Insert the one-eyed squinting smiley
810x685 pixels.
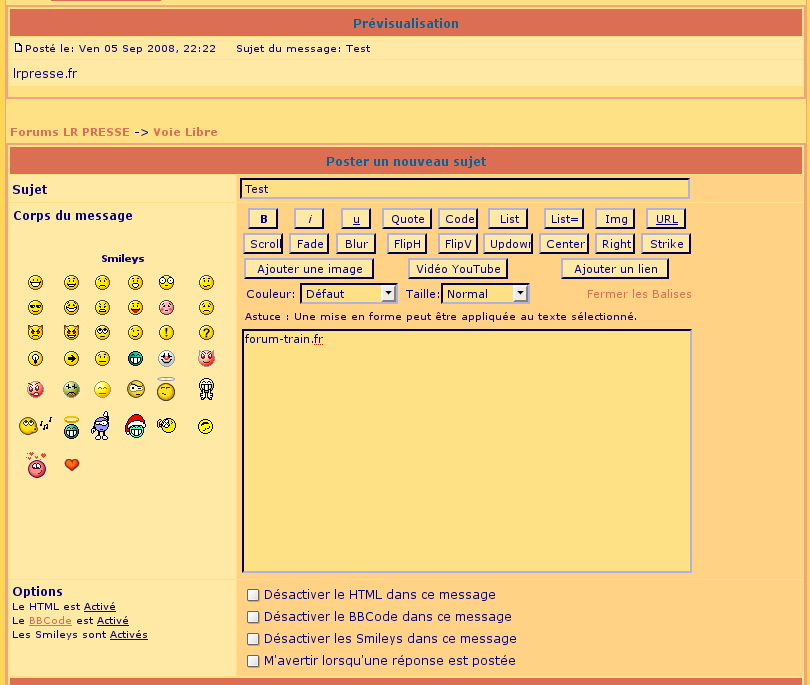(x=136, y=389)
